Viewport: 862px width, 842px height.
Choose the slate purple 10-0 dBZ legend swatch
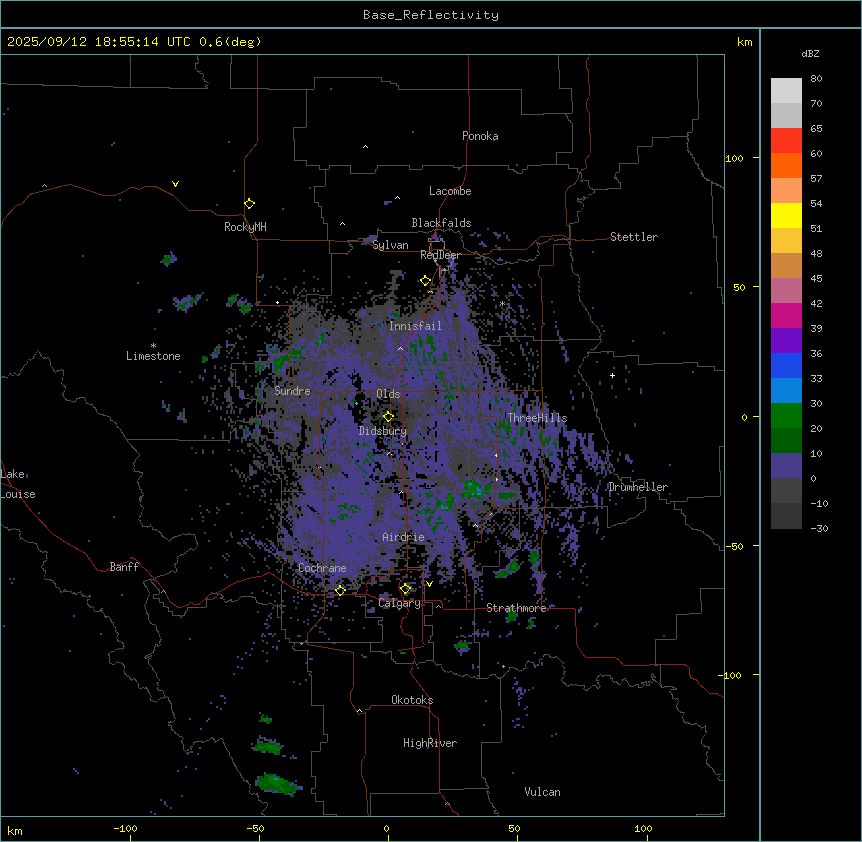pos(786,466)
